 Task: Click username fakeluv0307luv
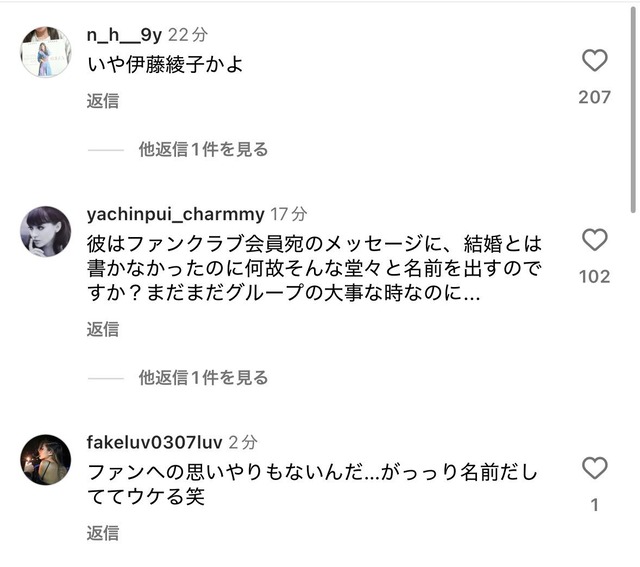(x=153, y=441)
